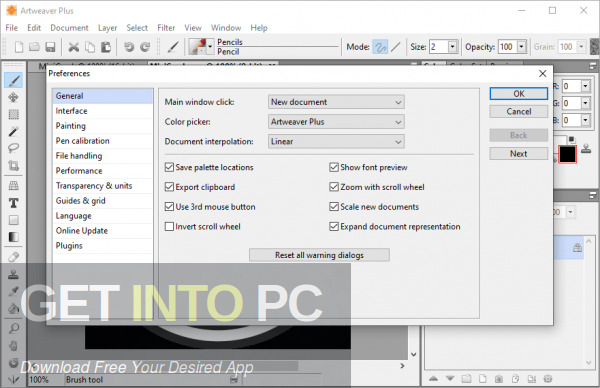Viewport: 600px width, 388px height.
Task: Select the Shape tool
Action: pos(13,220)
